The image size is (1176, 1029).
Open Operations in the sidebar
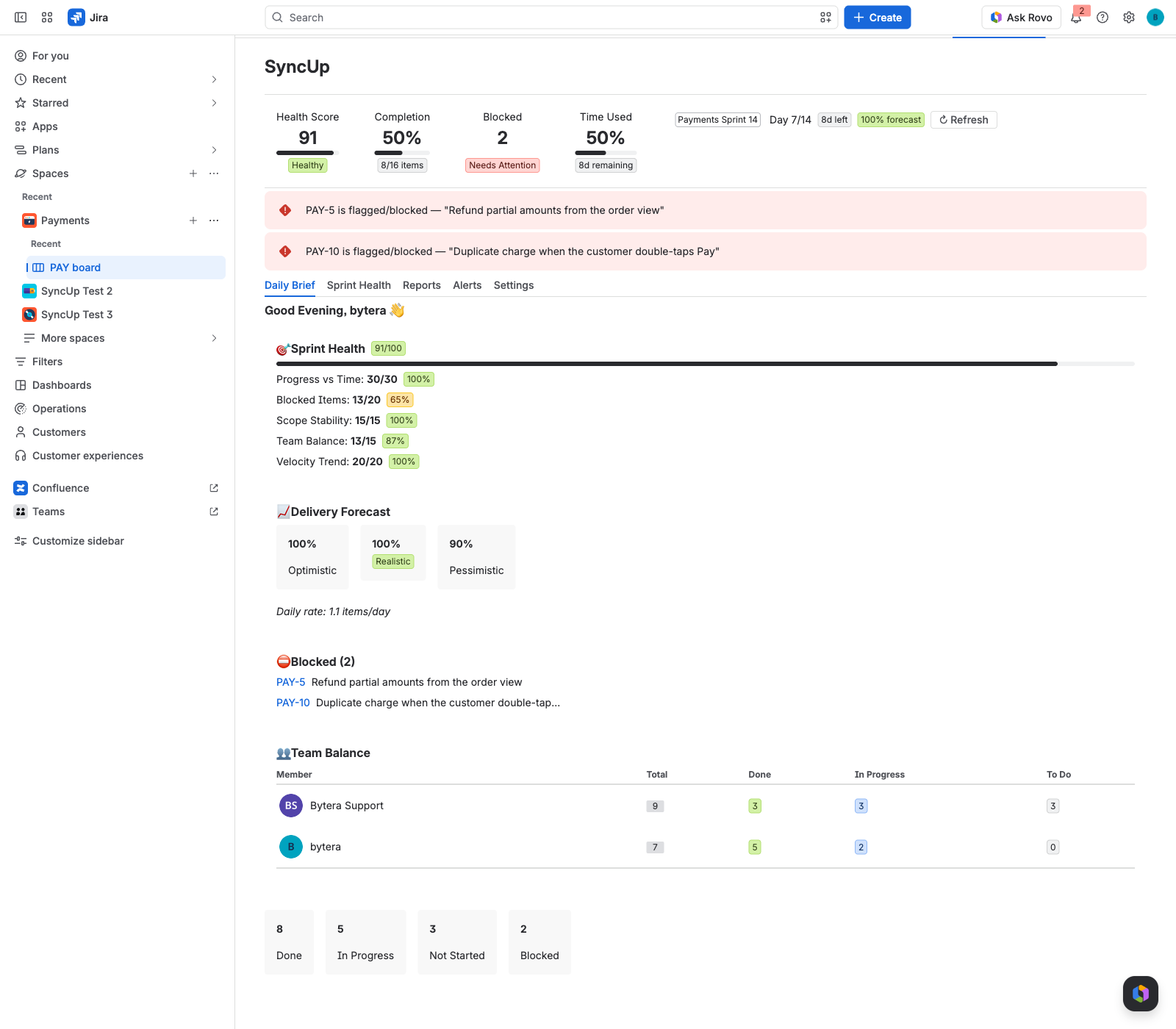[x=118, y=409]
